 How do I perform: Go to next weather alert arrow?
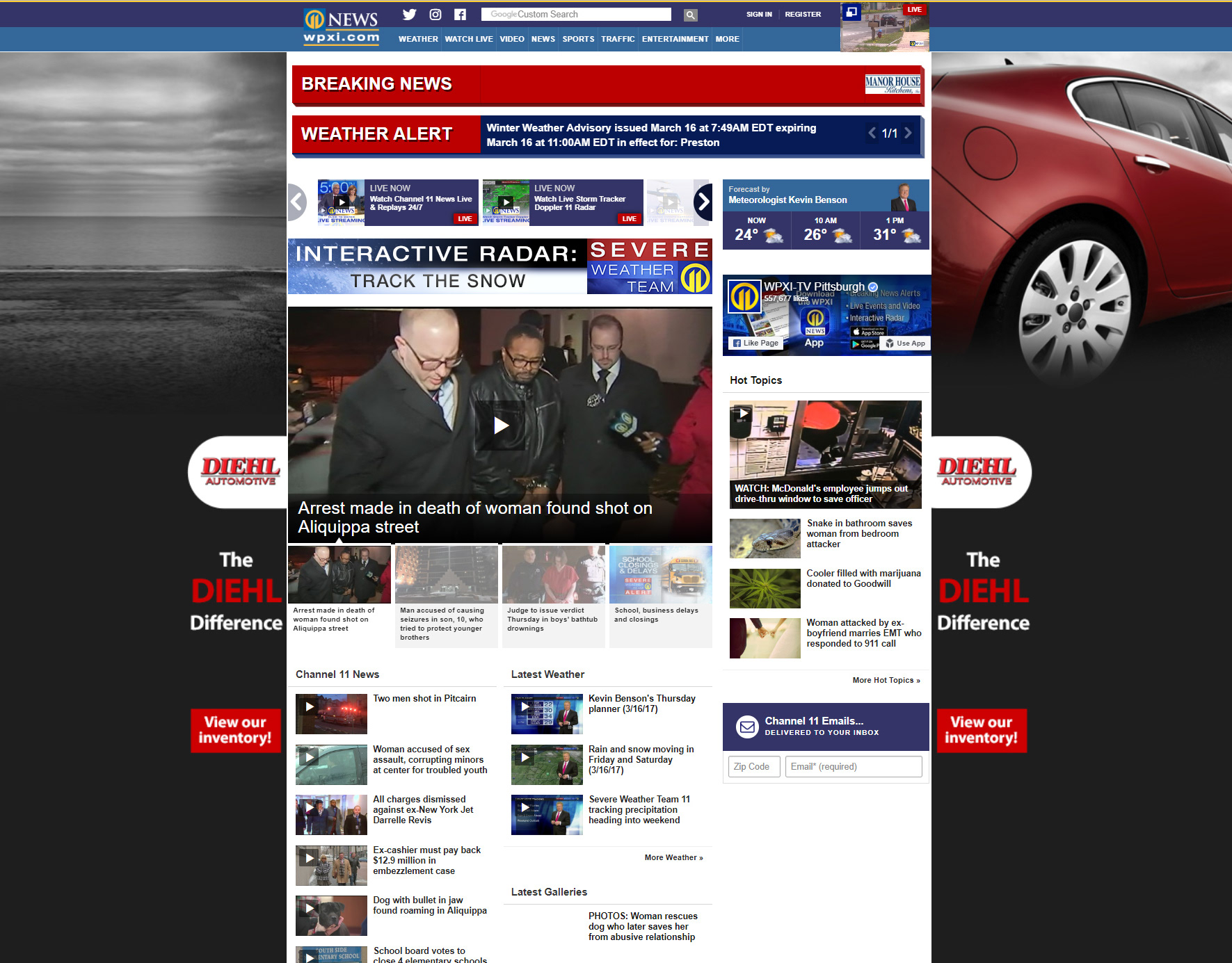click(908, 133)
